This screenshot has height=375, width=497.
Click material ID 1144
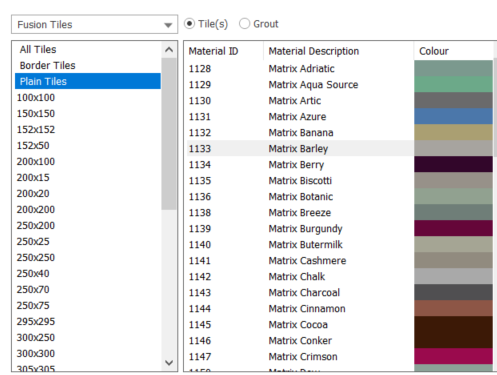point(200,309)
